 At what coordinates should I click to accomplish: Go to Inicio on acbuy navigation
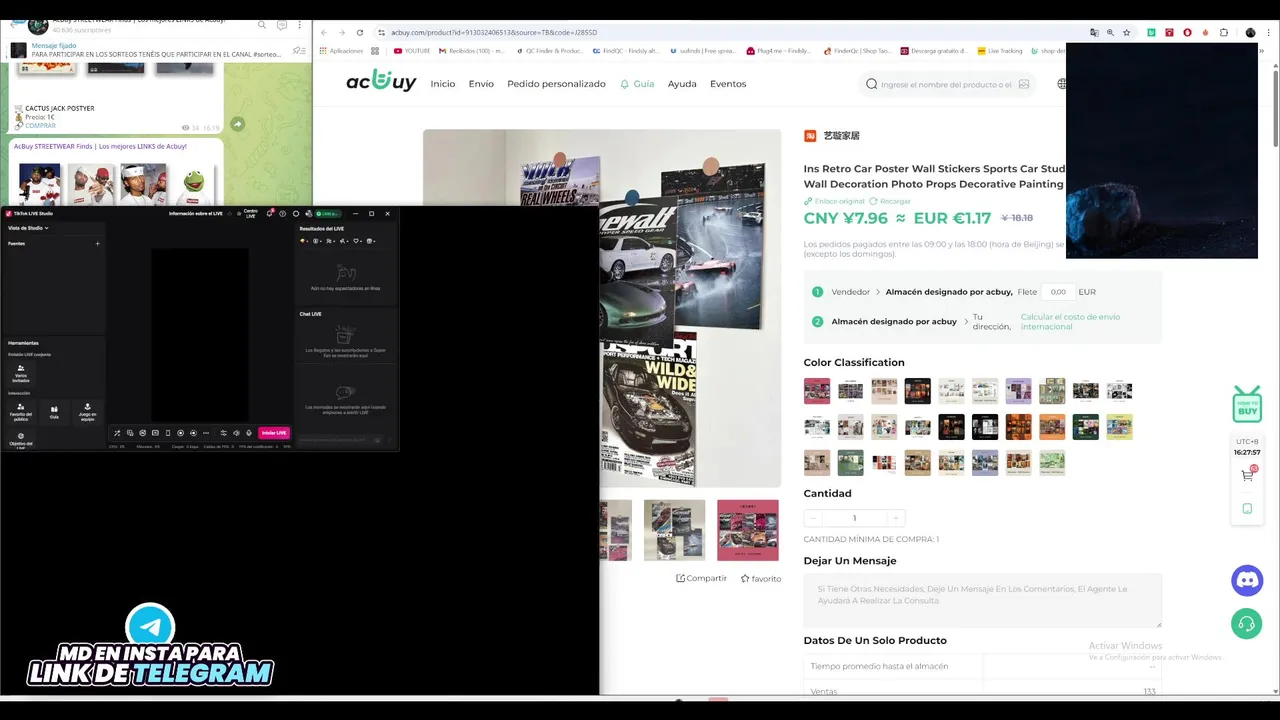[x=443, y=84]
